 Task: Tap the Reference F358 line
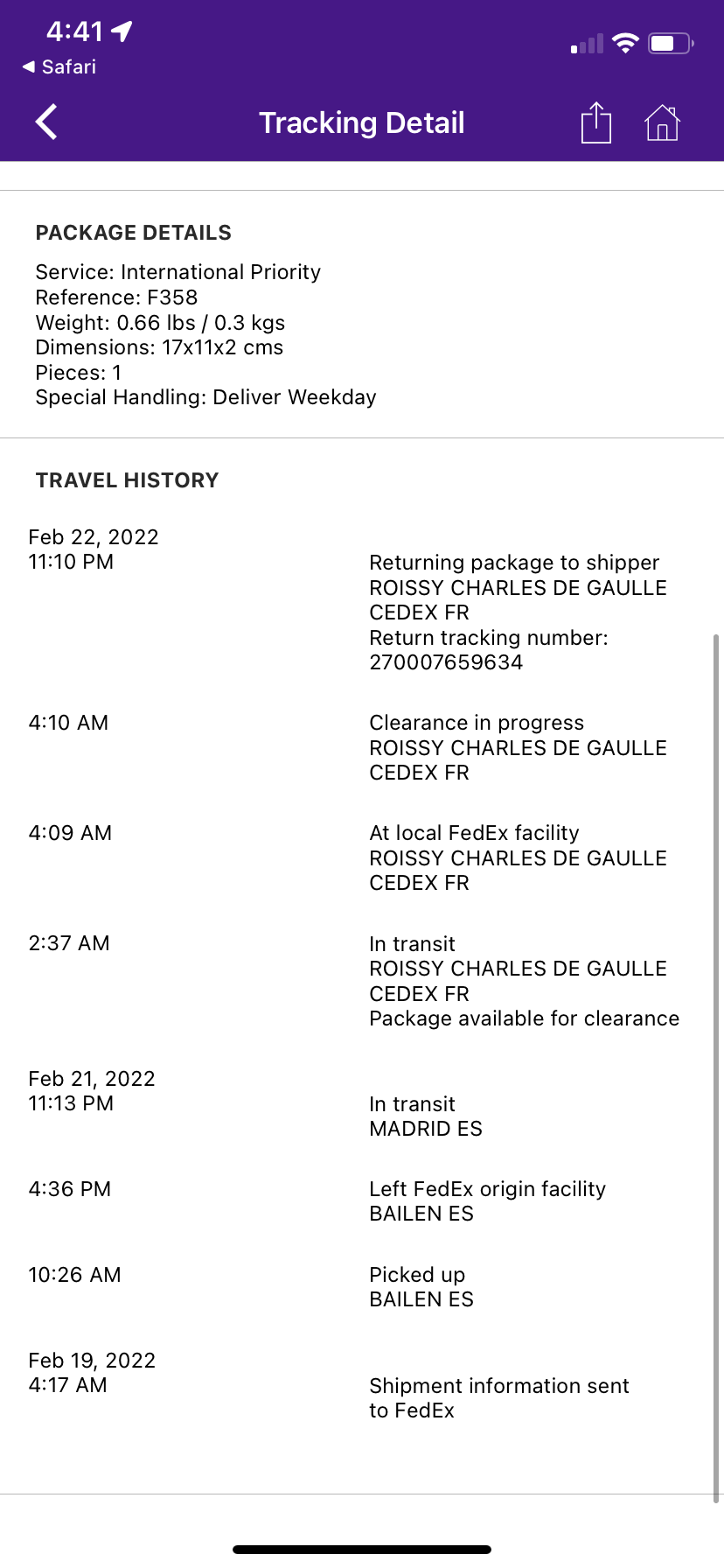click(x=116, y=297)
